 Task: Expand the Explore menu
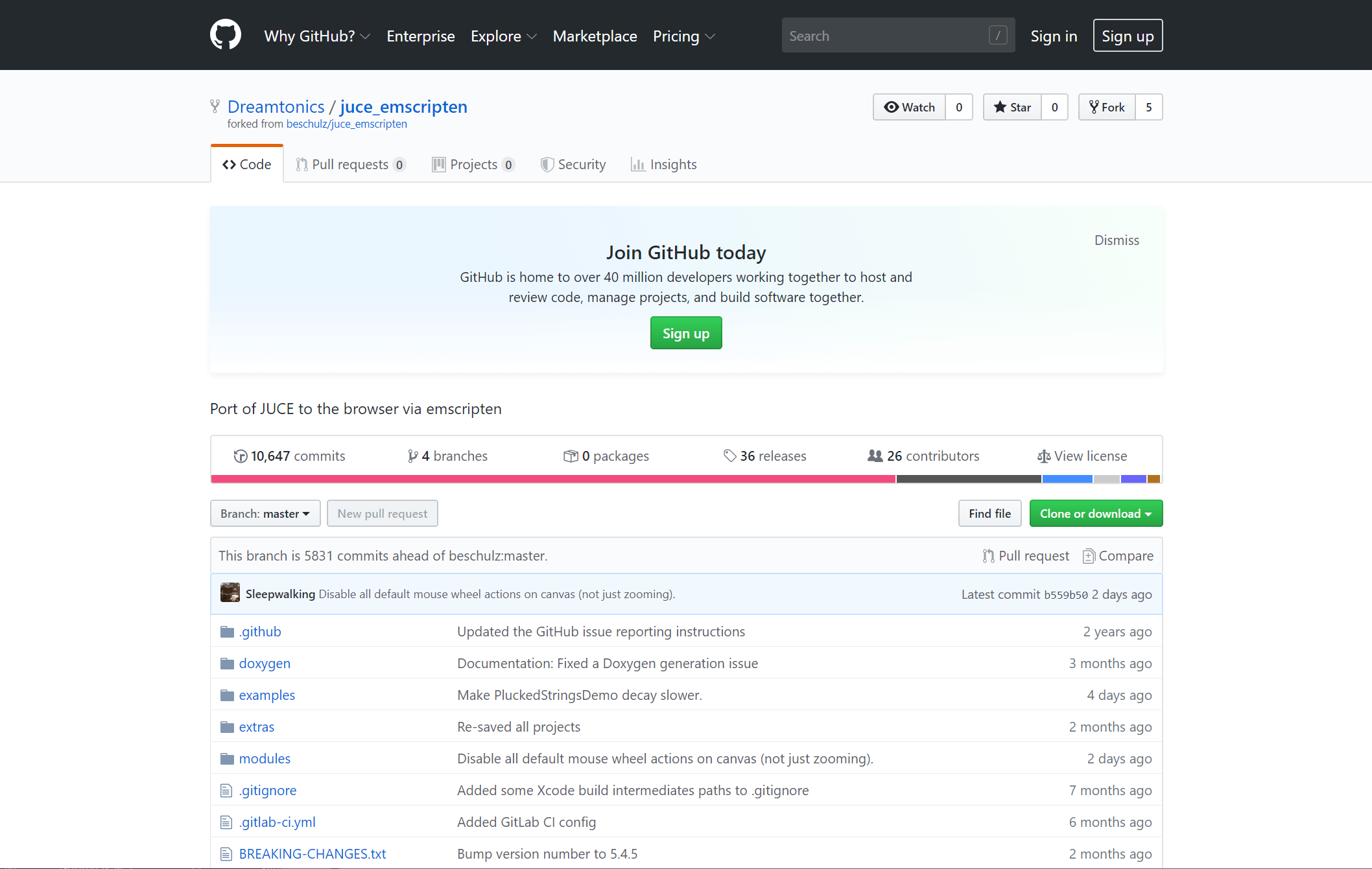coord(504,36)
